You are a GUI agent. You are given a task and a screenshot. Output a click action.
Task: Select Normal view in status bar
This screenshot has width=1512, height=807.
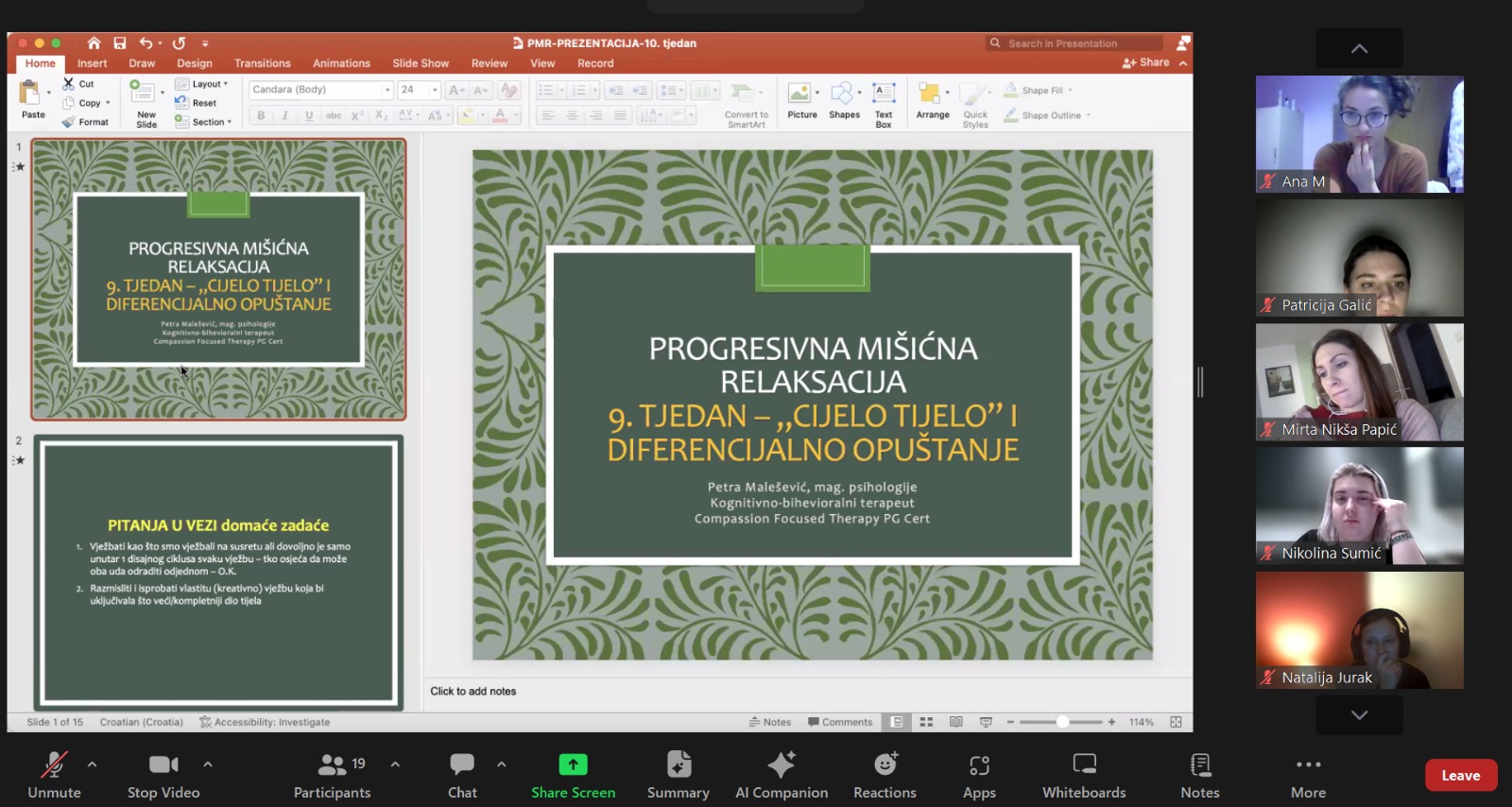pos(897,722)
